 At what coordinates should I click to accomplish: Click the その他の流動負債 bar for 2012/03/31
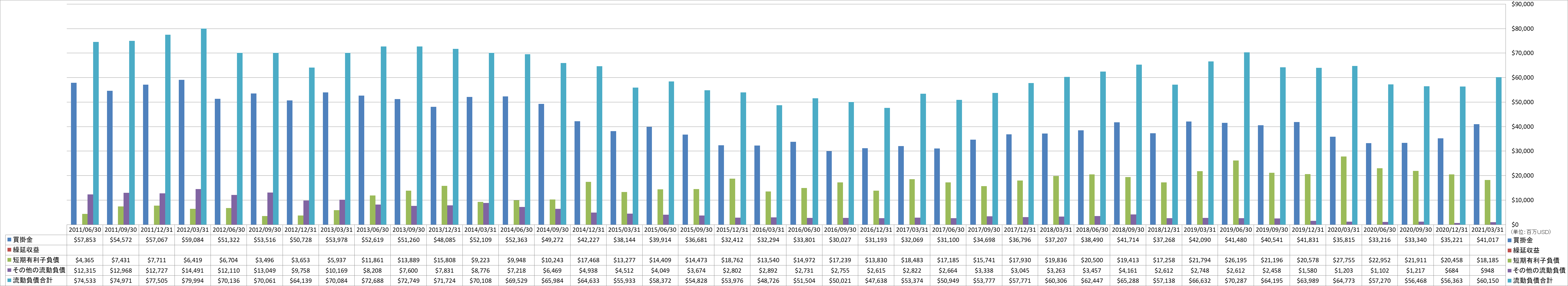click(199, 207)
